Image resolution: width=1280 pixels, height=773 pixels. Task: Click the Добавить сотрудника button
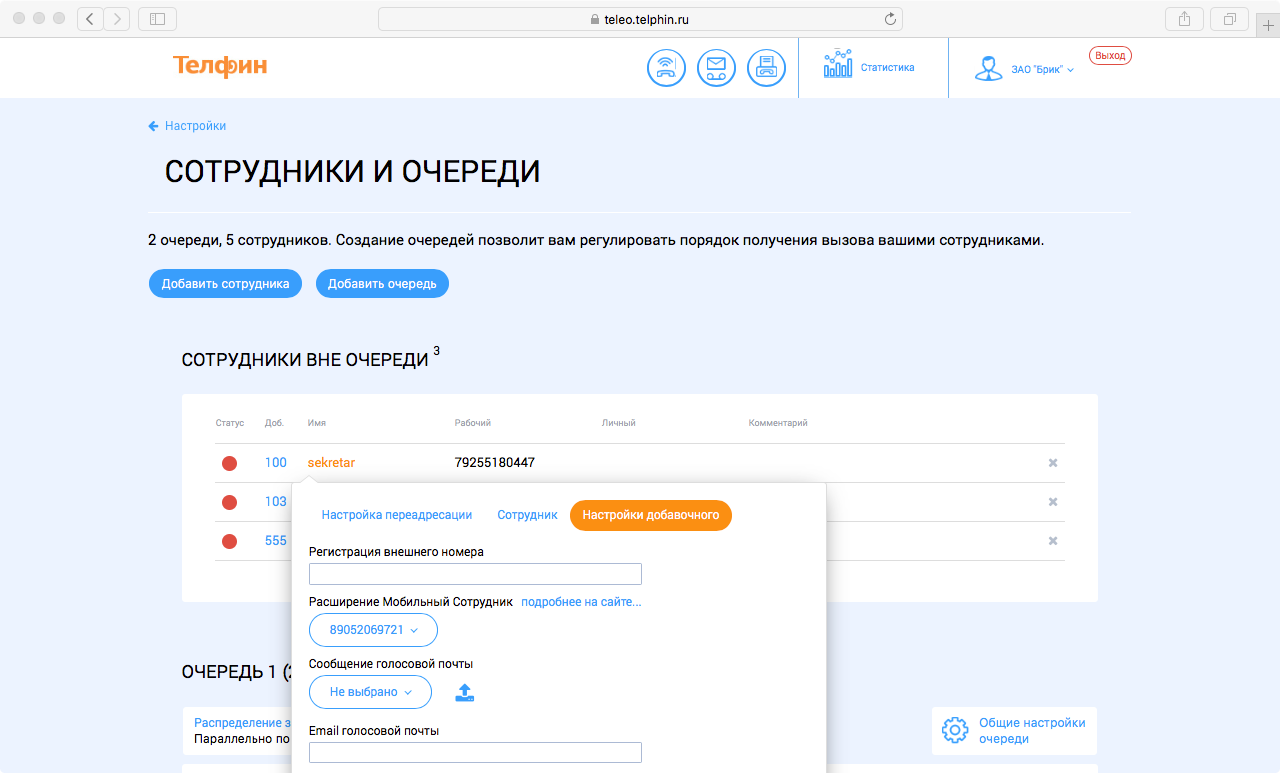click(225, 283)
